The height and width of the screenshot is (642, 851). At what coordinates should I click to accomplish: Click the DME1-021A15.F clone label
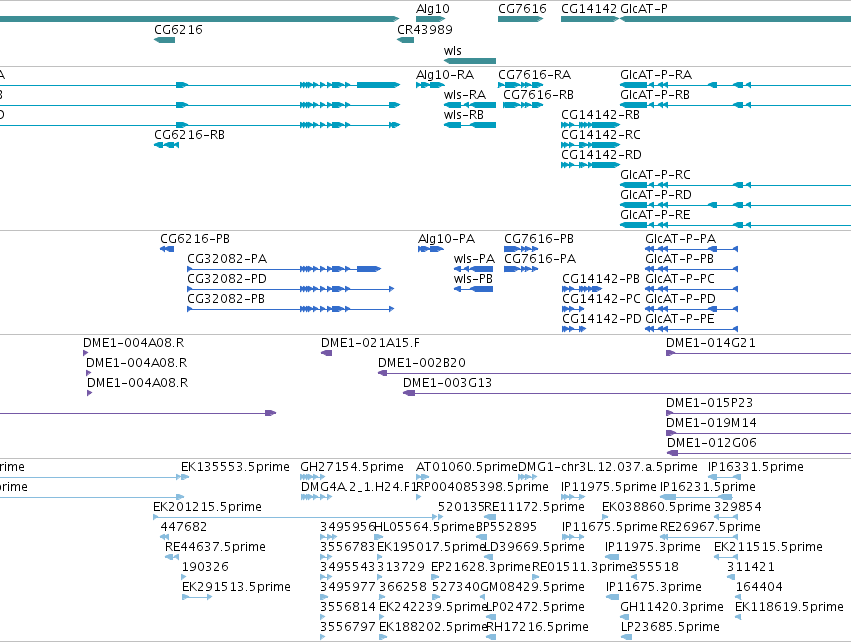pyautogui.click(x=370, y=344)
